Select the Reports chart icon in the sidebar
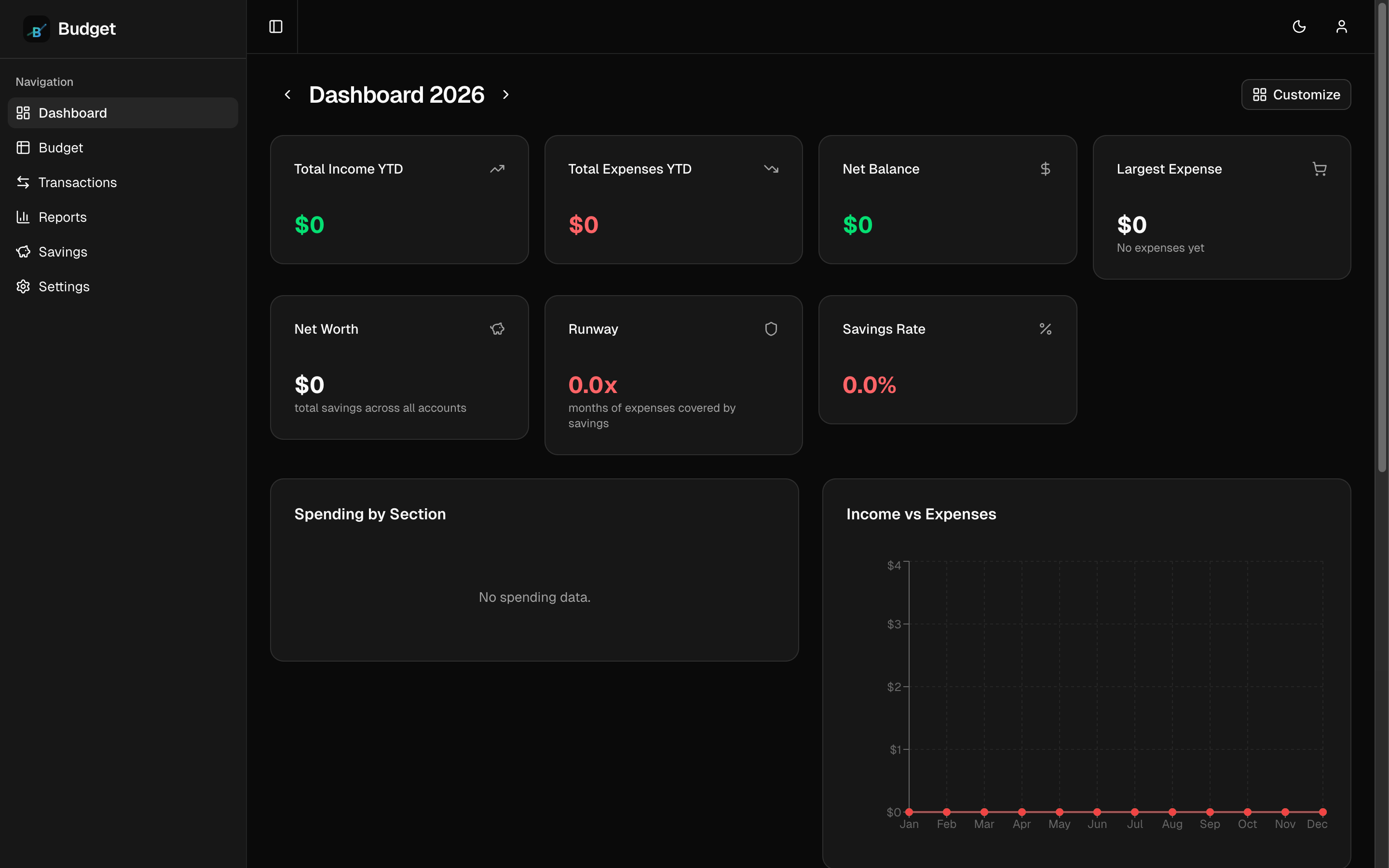This screenshot has height=868, width=1389. (23, 217)
